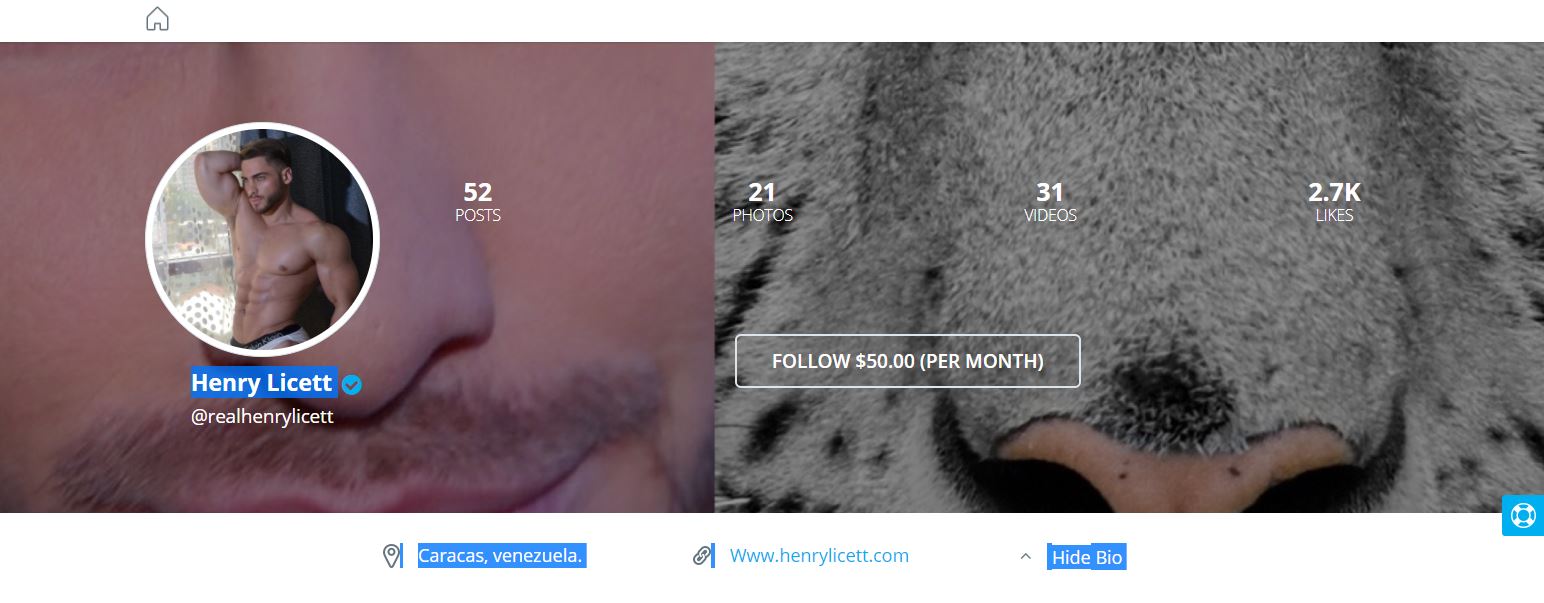Switch to the 31 Videos tab
Image resolution: width=1544 pixels, height=603 pixels.
(x=1050, y=201)
